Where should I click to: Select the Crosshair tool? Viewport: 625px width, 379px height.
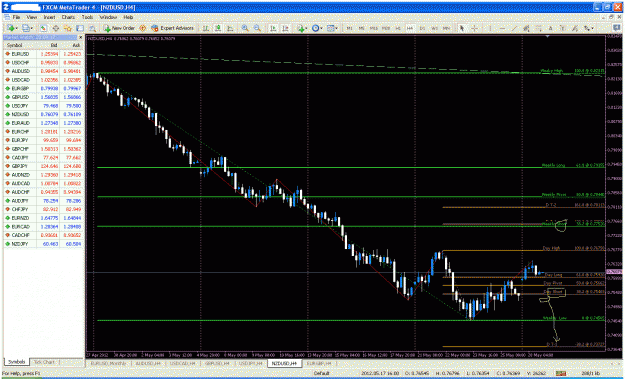tap(474, 28)
